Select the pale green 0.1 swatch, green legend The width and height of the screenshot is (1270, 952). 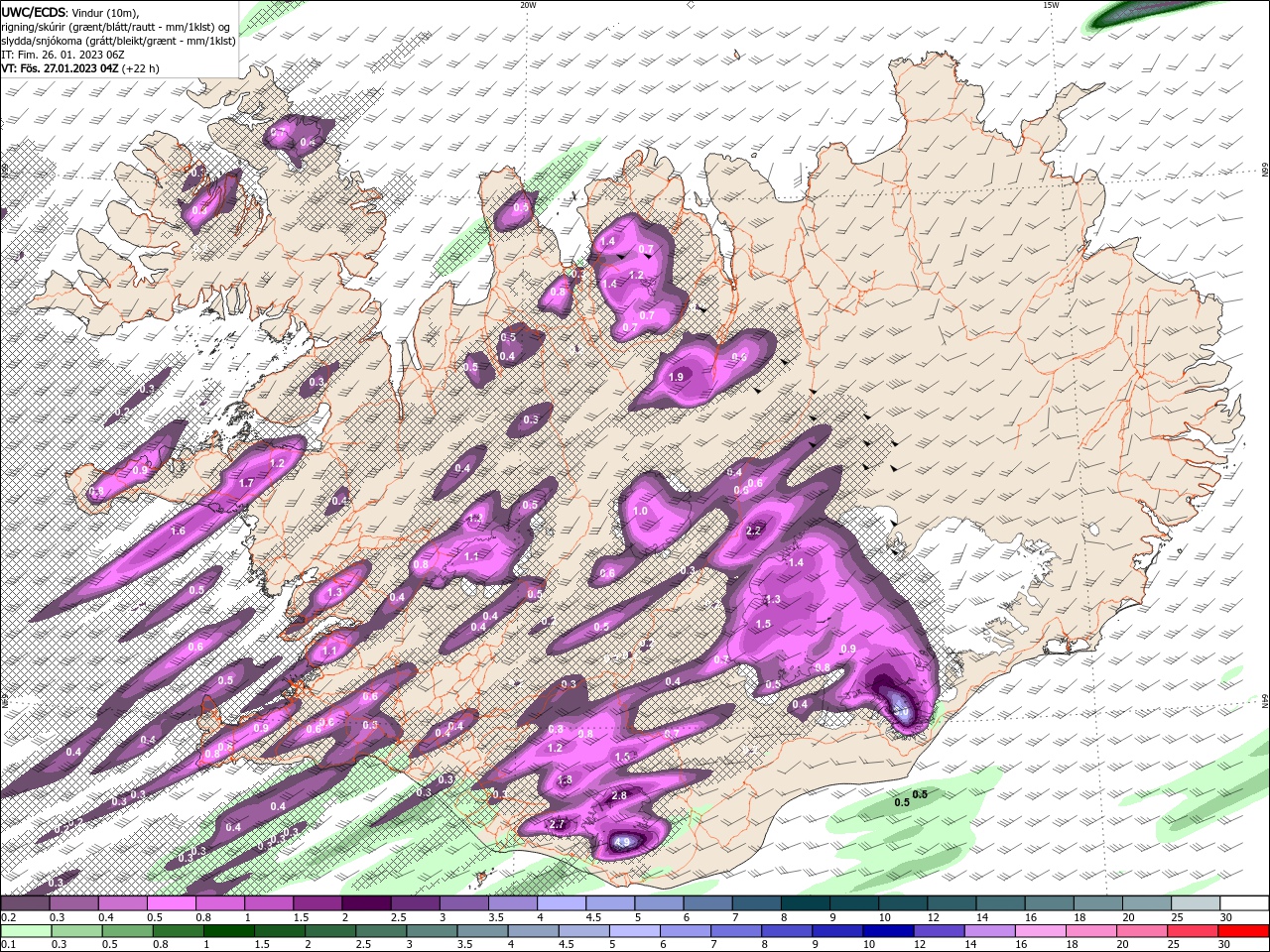tap(26, 931)
